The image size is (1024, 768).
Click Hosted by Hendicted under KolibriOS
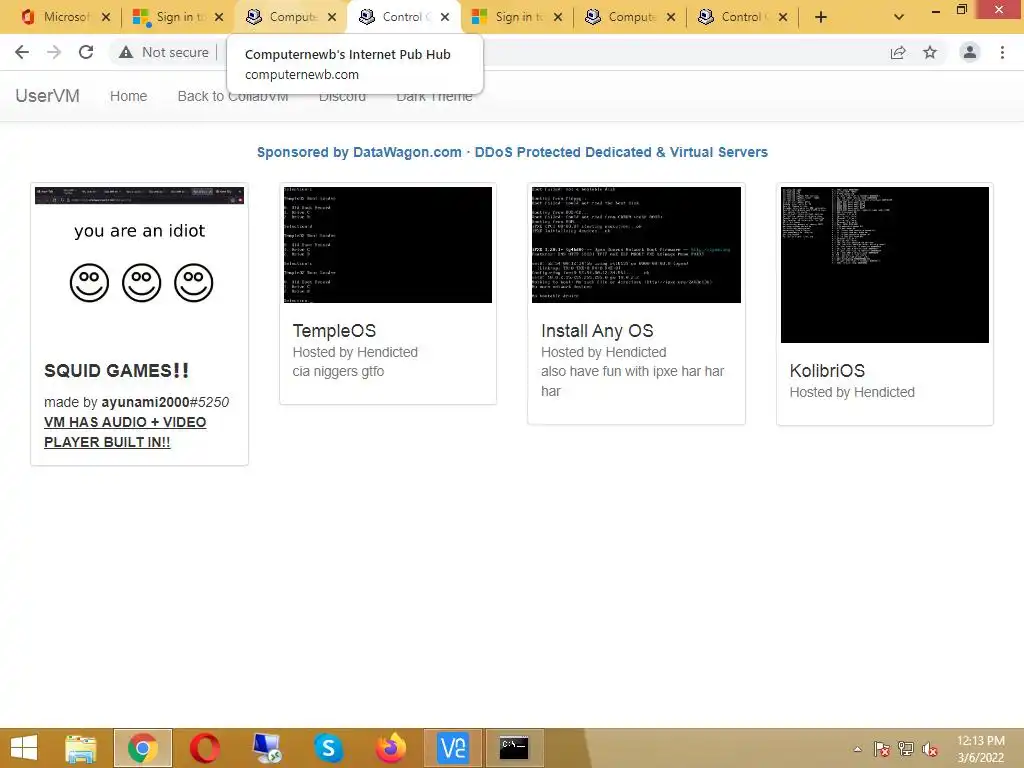(852, 392)
